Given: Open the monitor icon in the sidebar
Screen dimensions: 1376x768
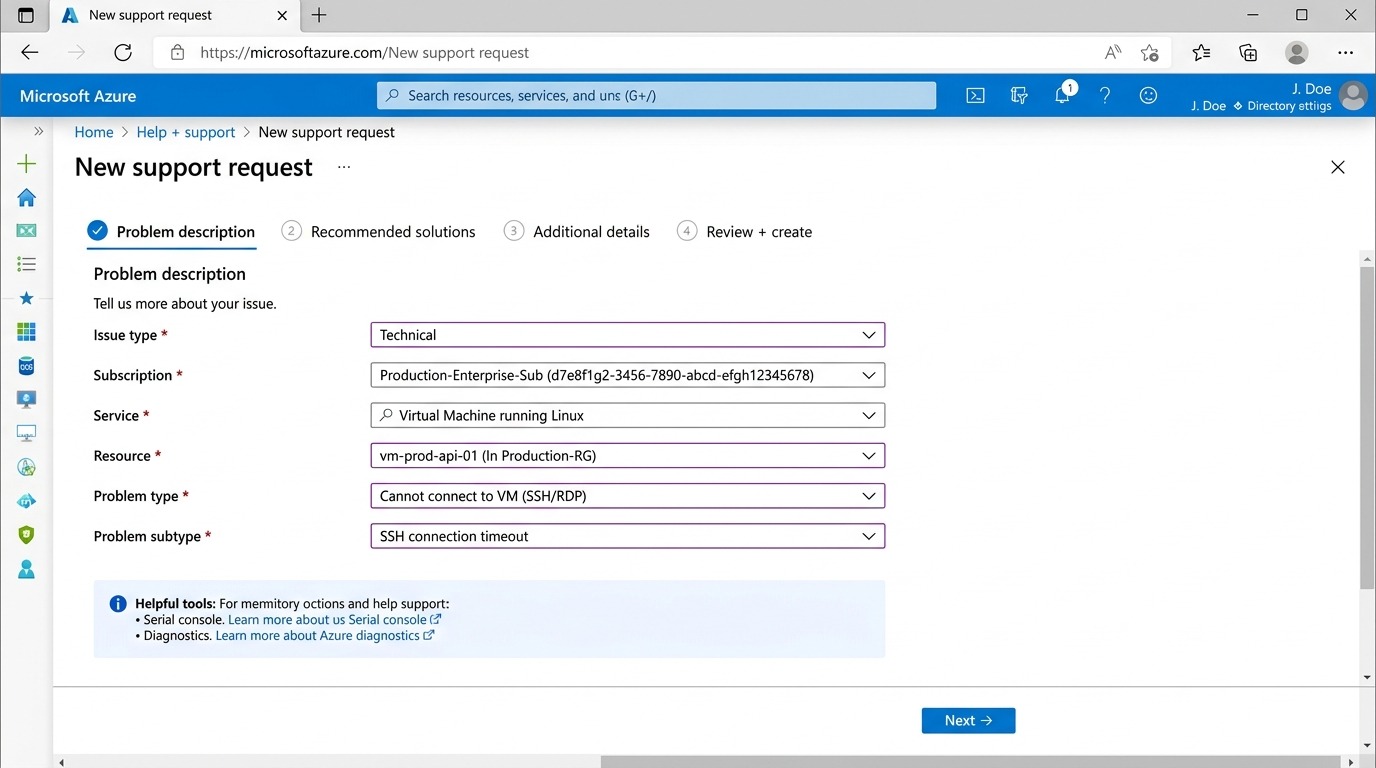Looking at the screenshot, I should pos(27,433).
